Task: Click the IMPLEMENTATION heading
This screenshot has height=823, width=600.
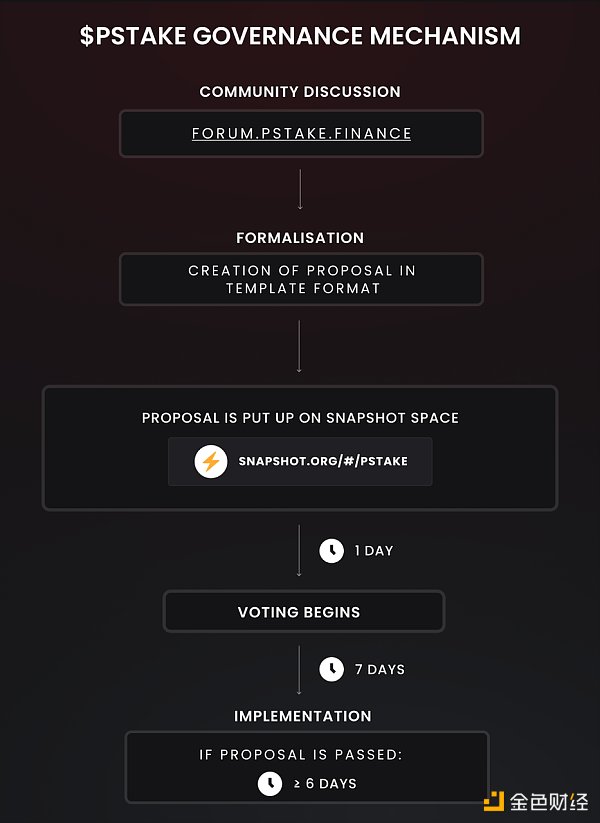Action: (x=302, y=716)
